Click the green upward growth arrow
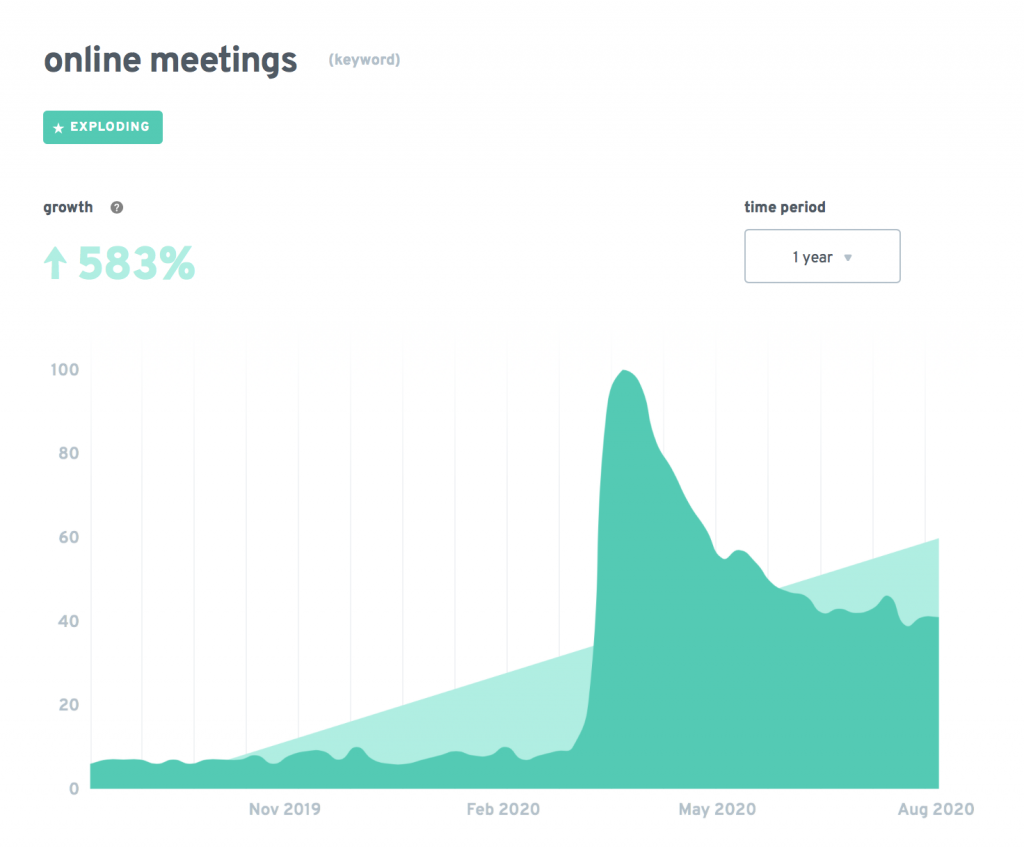The height and width of the screenshot is (849, 1024). [56, 264]
